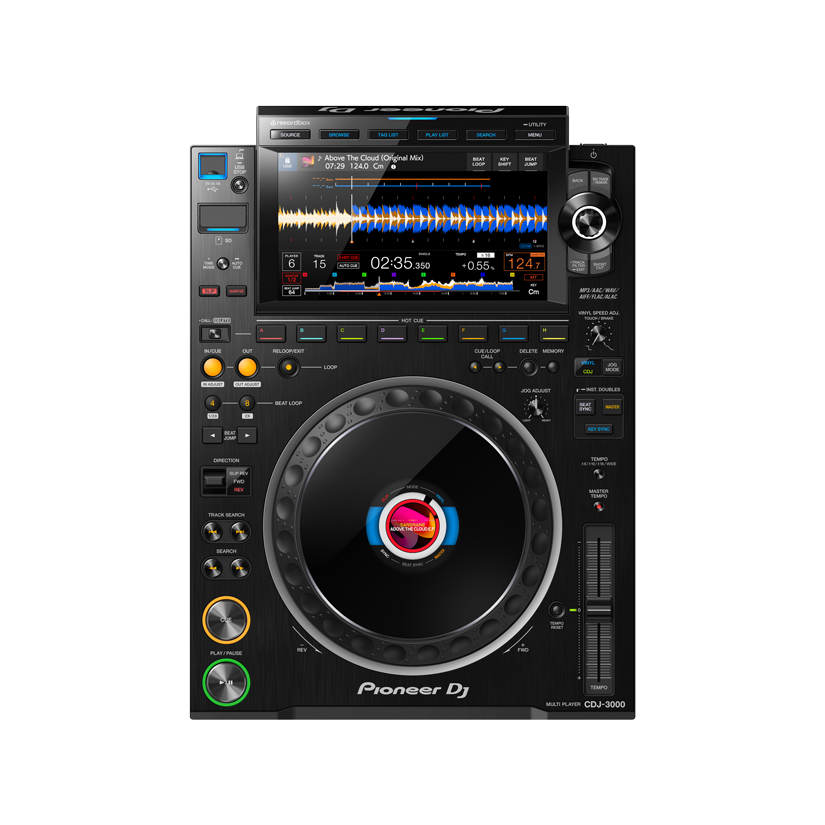The height and width of the screenshot is (825, 825).
Task: Toggle the Master Tempo button
Action: click(x=598, y=508)
